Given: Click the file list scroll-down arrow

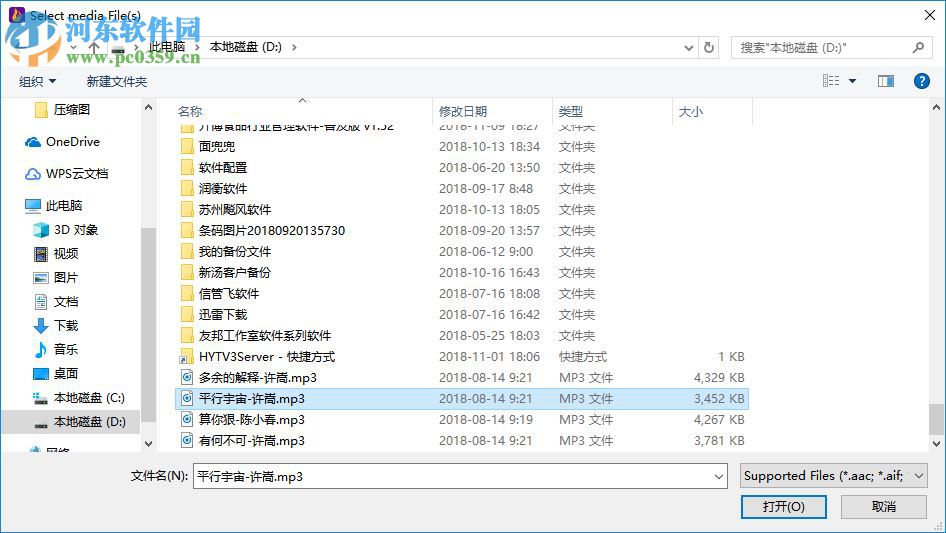Looking at the screenshot, I should coord(936,444).
